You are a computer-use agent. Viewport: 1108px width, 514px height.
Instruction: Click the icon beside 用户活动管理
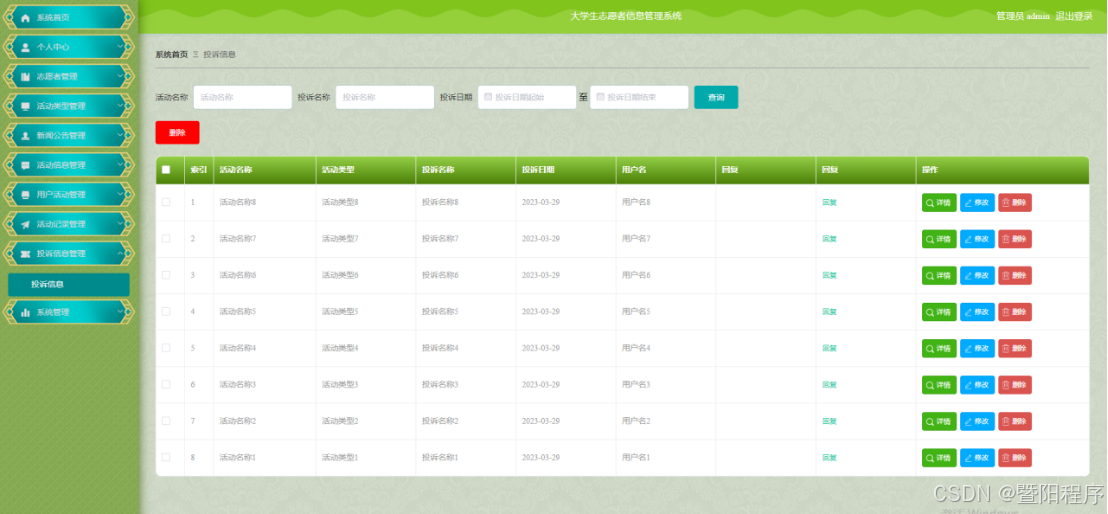click(x=25, y=194)
